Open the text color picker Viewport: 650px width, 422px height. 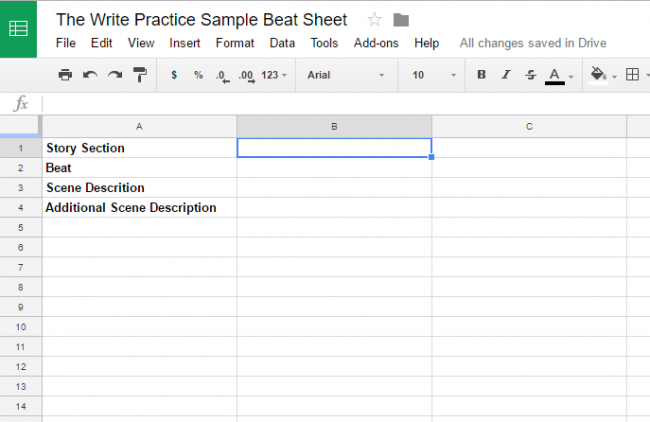point(556,75)
